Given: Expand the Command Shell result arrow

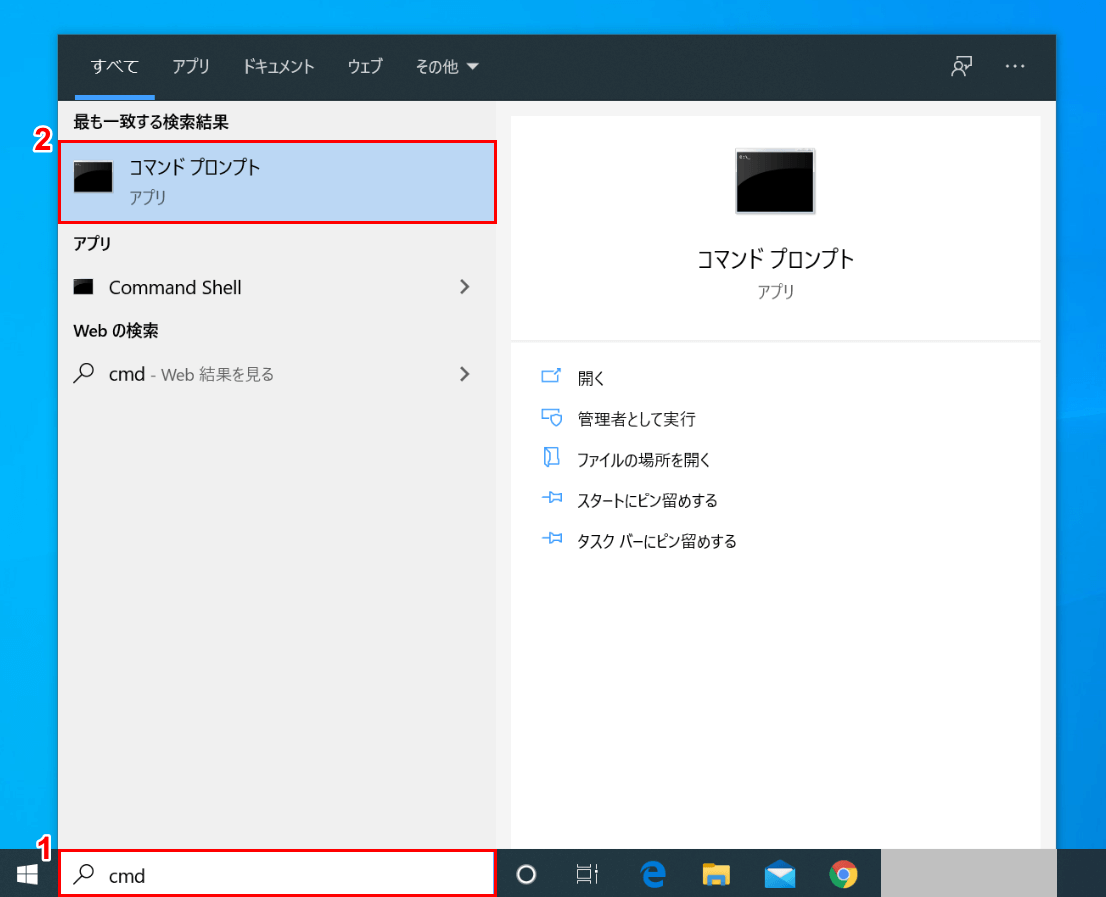Looking at the screenshot, I should 464,287.
